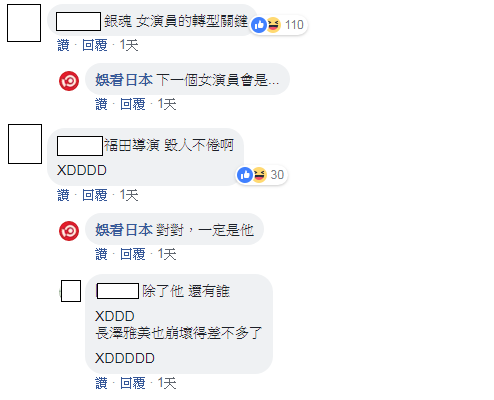Viewport: 494px width, 400px height.
Task: Open 娛看日本 avatar on 下一個女演員 reply
Action: [x=69, y=81]
